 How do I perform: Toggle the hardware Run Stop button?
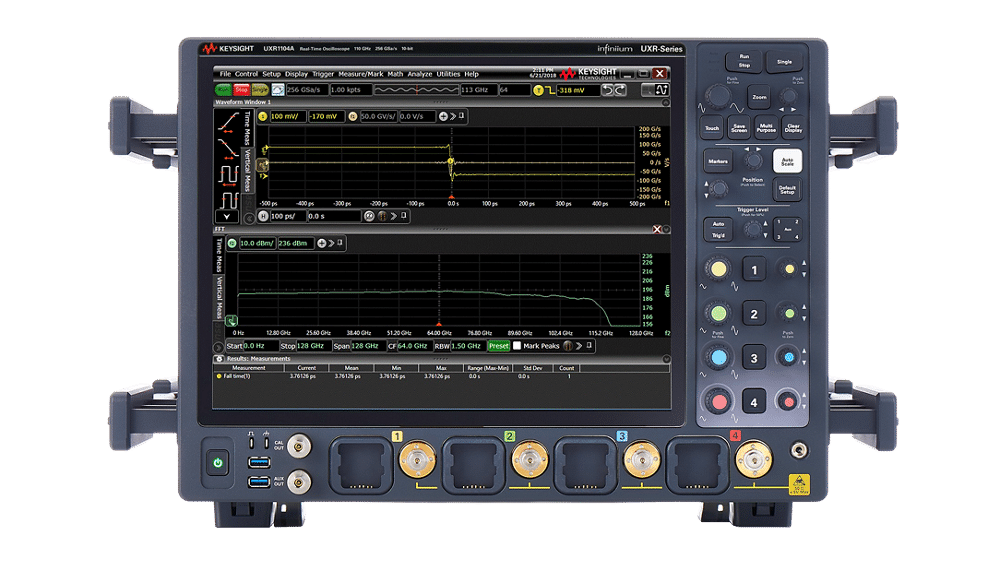[744, 61]
